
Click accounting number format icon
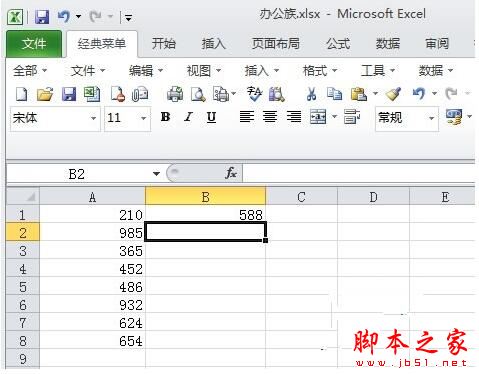454,117
